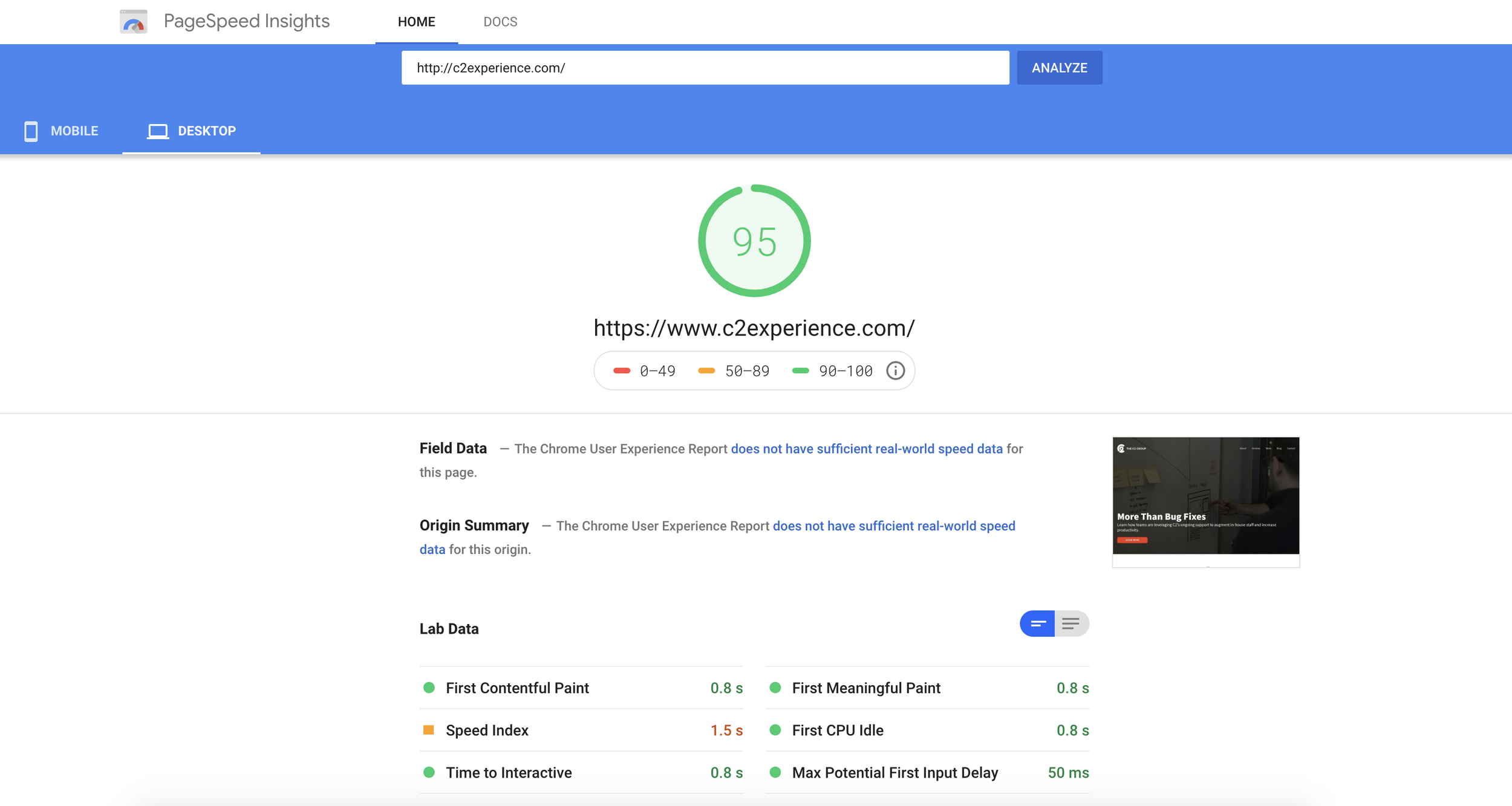Click the green 95 score gauge

(754, 241)
